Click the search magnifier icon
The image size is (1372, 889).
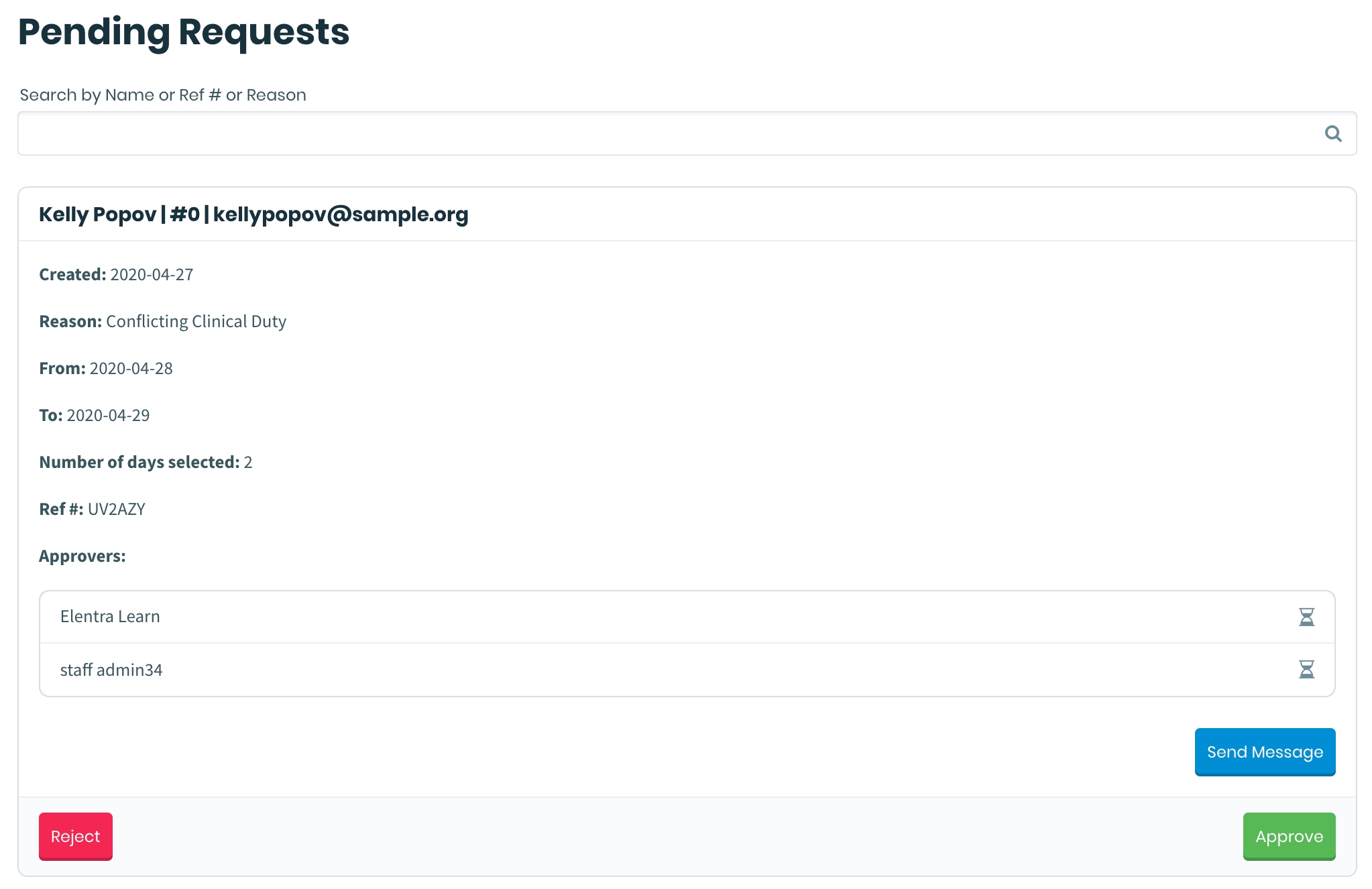[x=1333, y=134]
